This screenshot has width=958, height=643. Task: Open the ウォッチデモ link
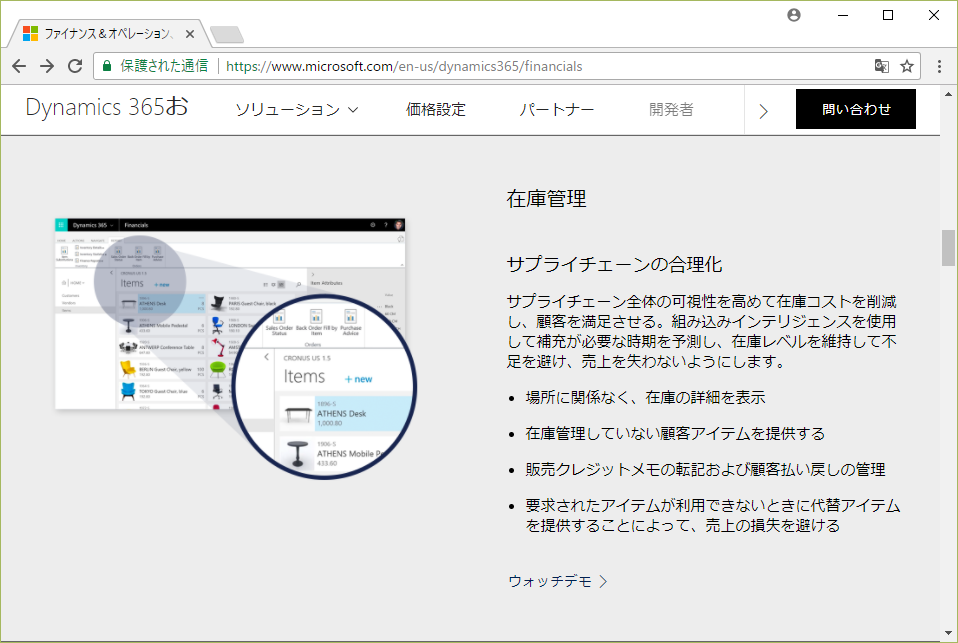(x=557, y=581)
